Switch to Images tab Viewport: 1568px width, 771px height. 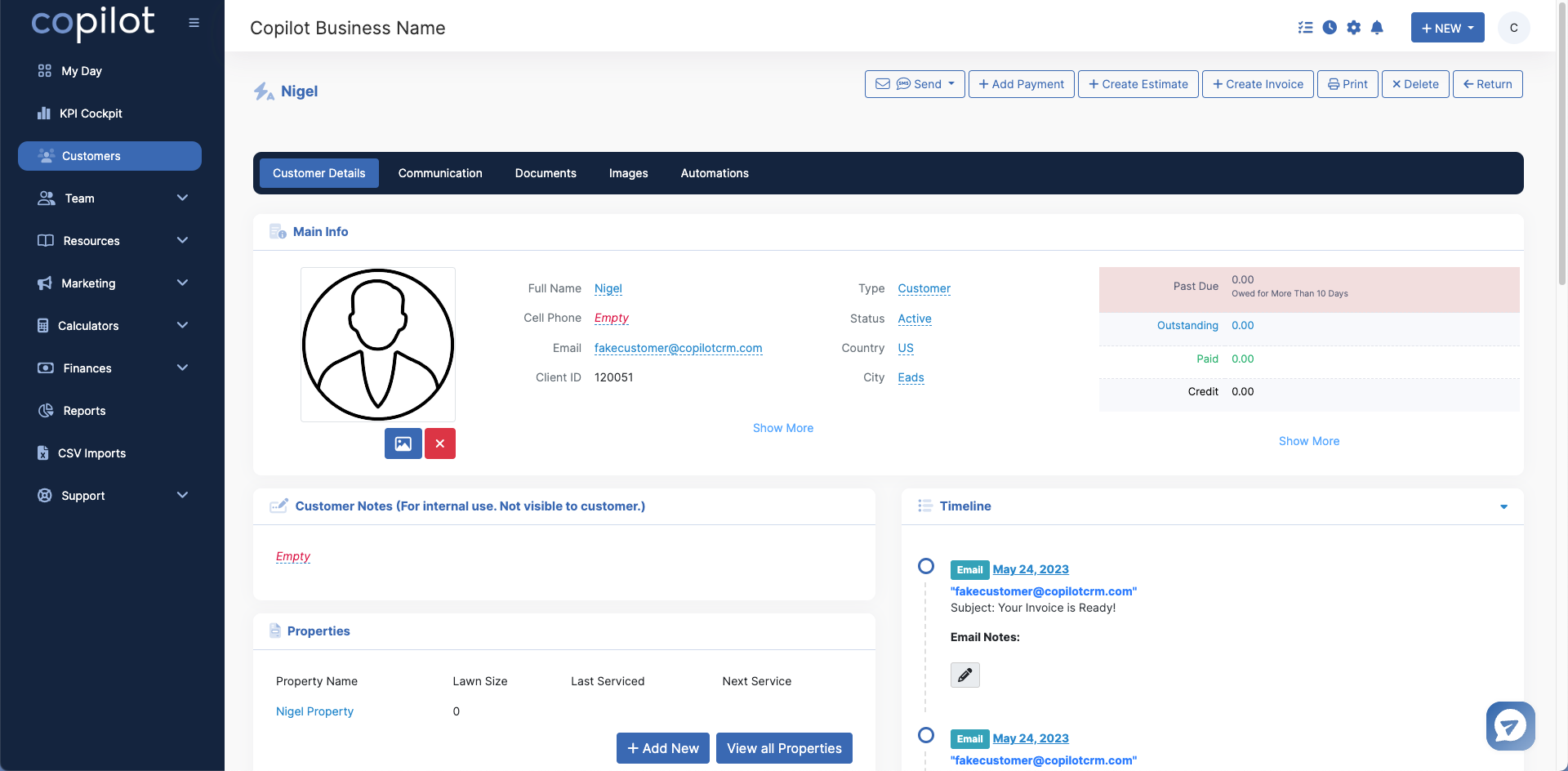[x=629, y=173]
